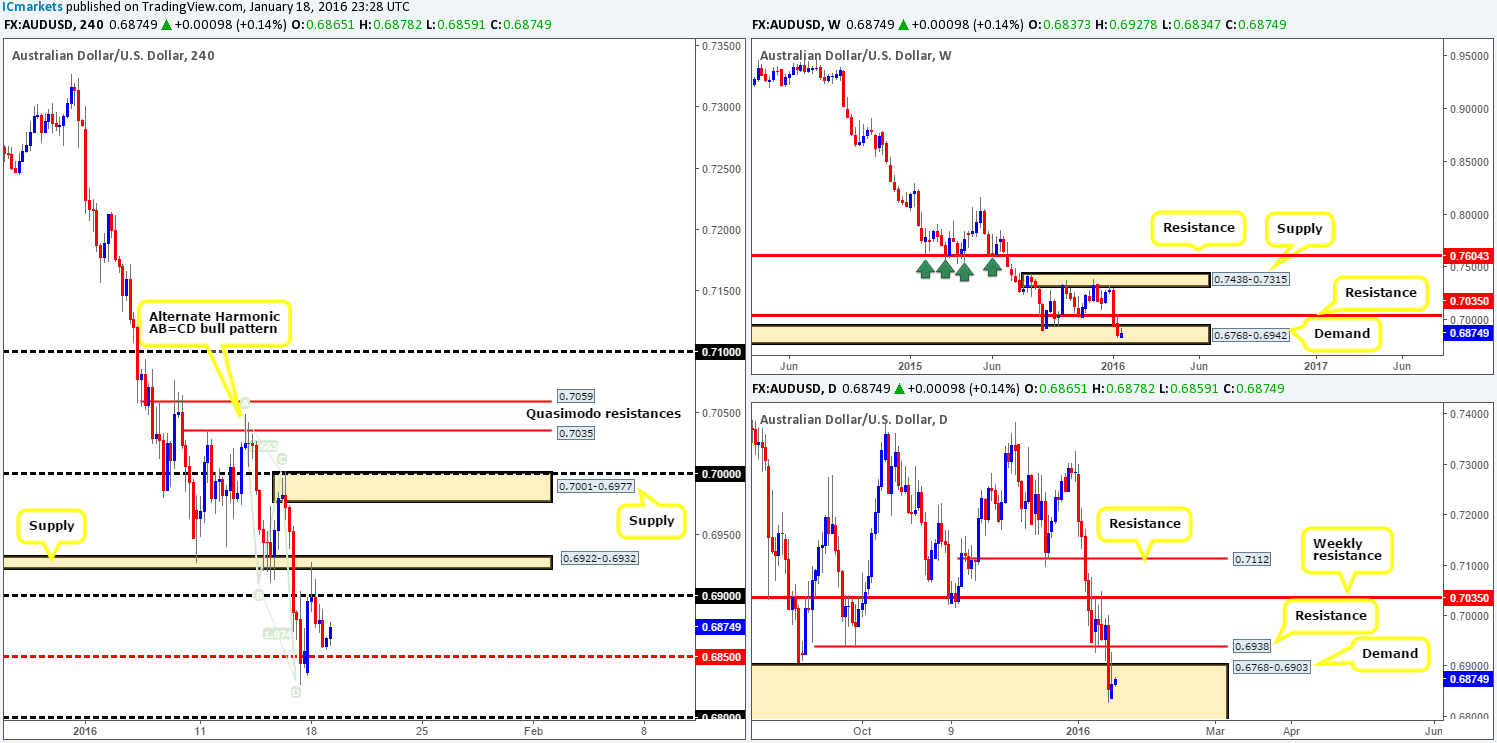Click the Demand callout on the daily chart
This screenshot has width=1497, height=743.
[1388, 653]
